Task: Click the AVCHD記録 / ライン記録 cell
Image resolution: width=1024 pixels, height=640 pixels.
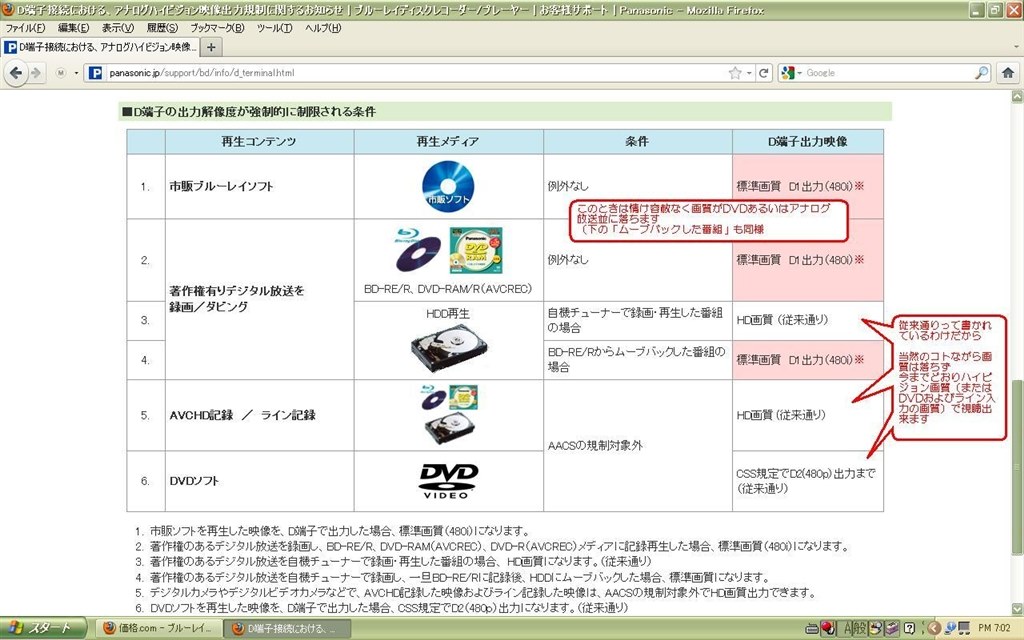Action: click(259, 415)
